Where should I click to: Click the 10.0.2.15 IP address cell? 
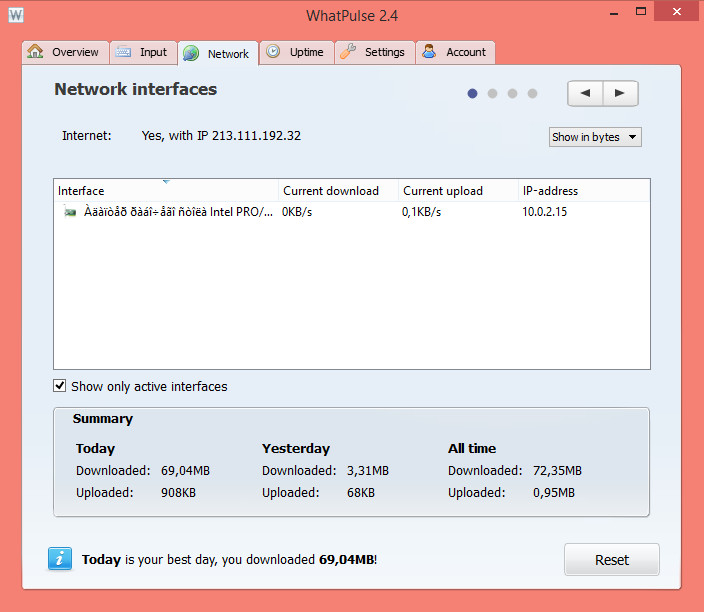(x=545, y=212)
